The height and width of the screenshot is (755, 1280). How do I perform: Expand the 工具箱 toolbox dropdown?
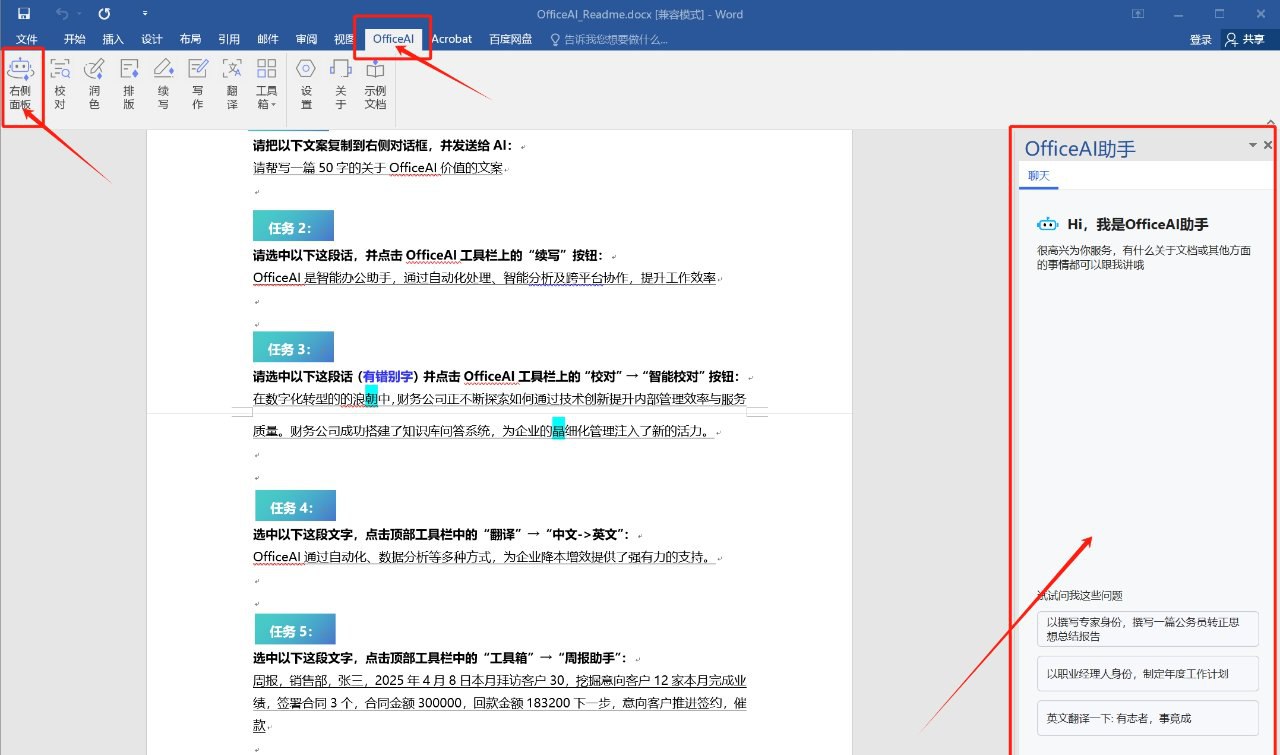(x=266, y=84)
